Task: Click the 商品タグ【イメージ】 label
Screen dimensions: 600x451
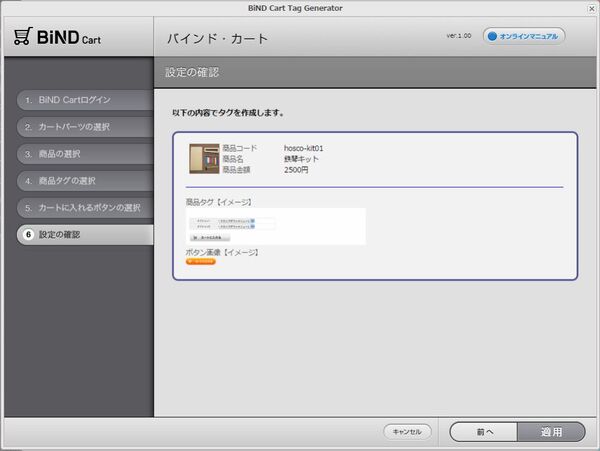Action: pos(219,202)
